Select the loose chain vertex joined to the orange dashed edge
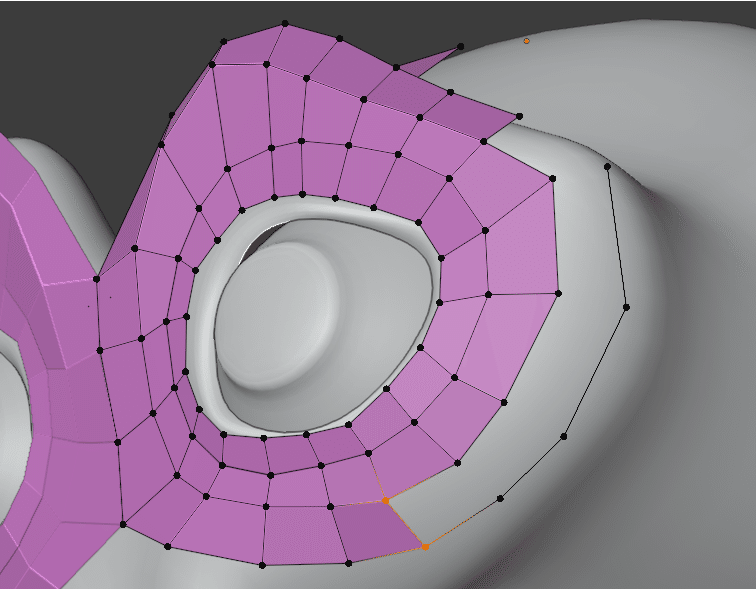Image resolution: width=756 pixels, height=590 pixels. coord(500,498)
